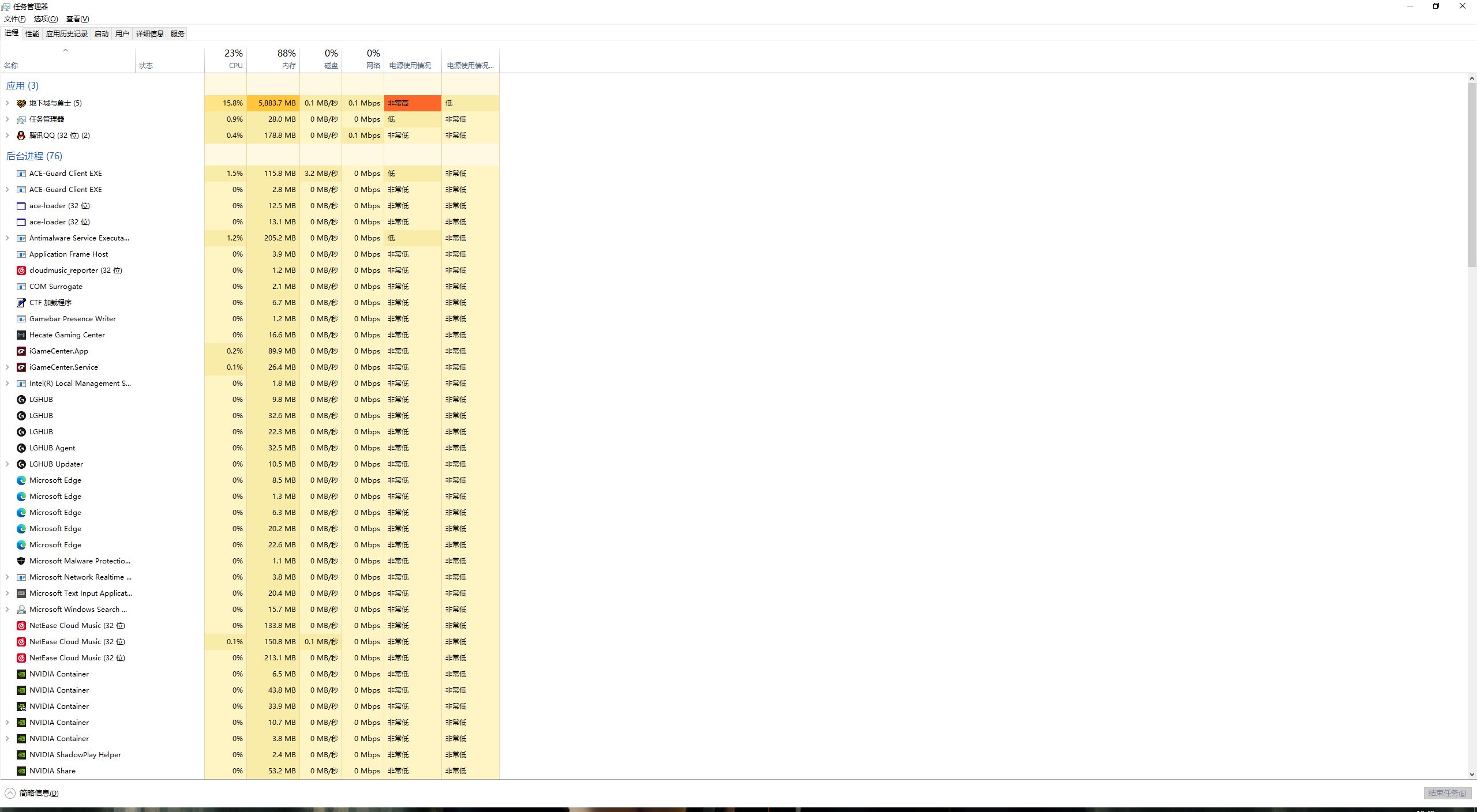Click the LGHUB Updater icon

click(21, 464)
